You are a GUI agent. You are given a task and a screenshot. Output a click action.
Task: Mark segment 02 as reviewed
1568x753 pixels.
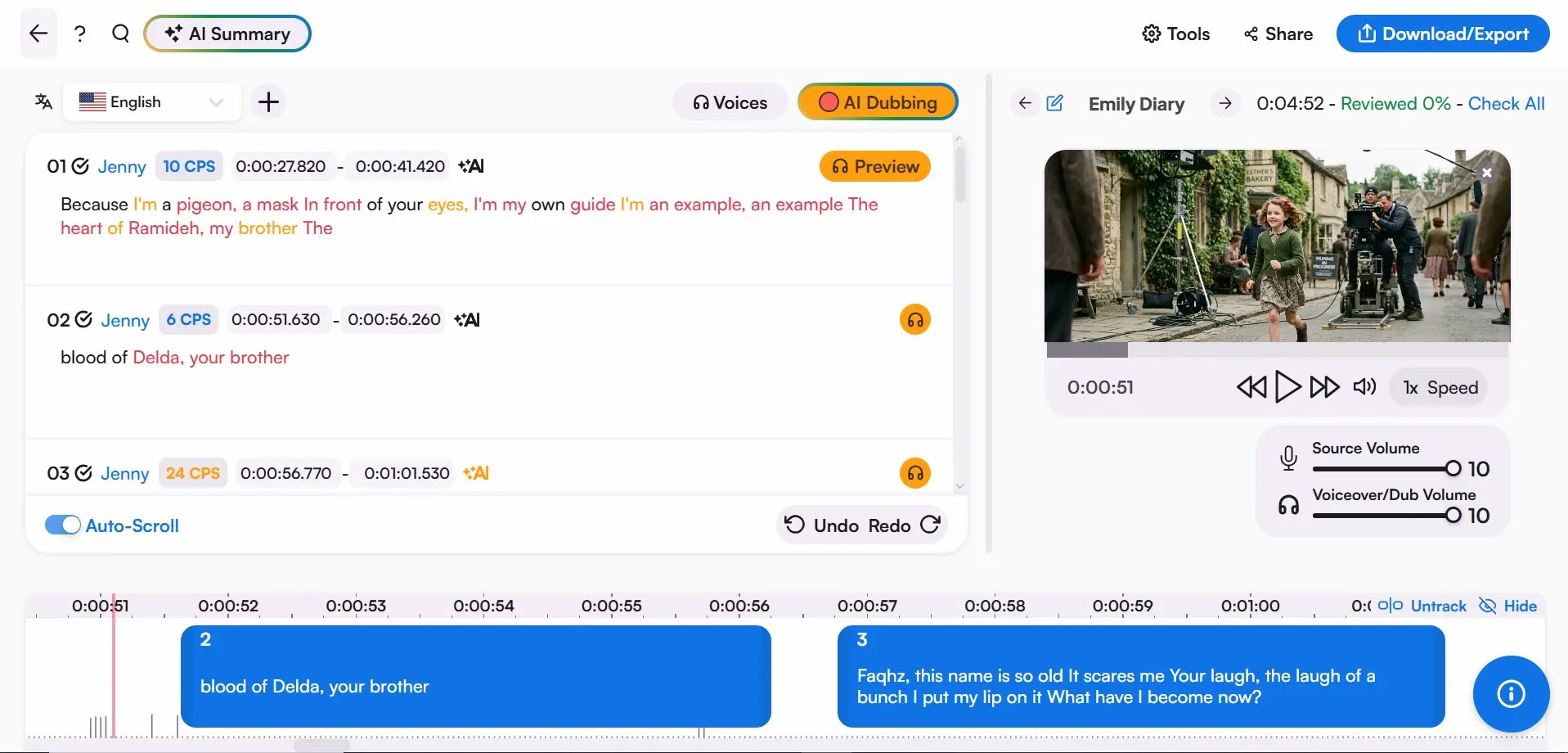83,319
